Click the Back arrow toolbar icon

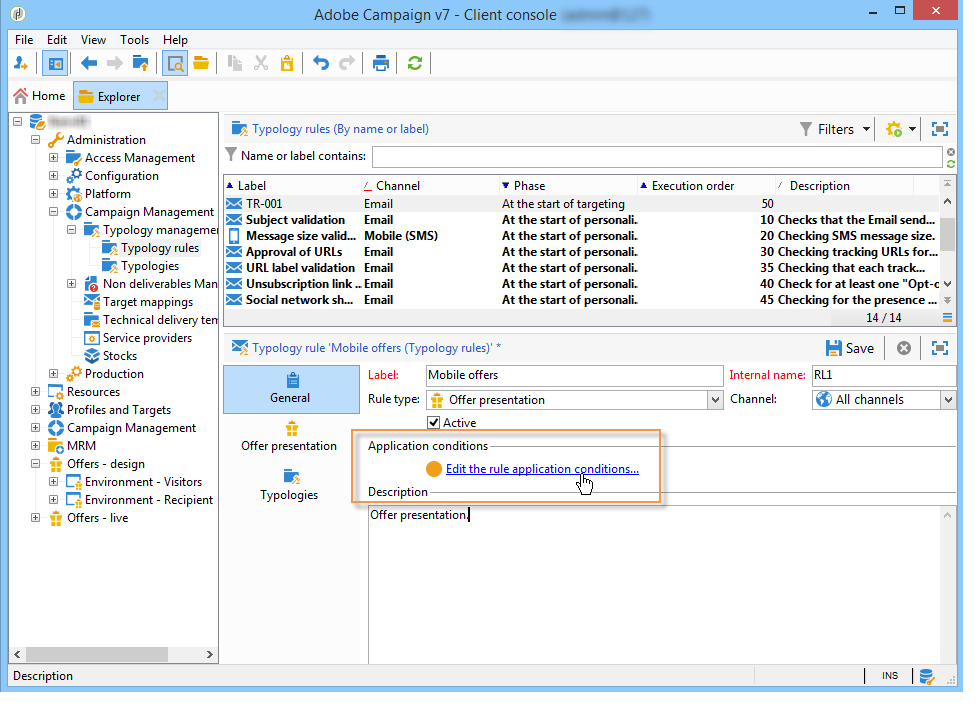pyautogui.click(x=89, y=63)
